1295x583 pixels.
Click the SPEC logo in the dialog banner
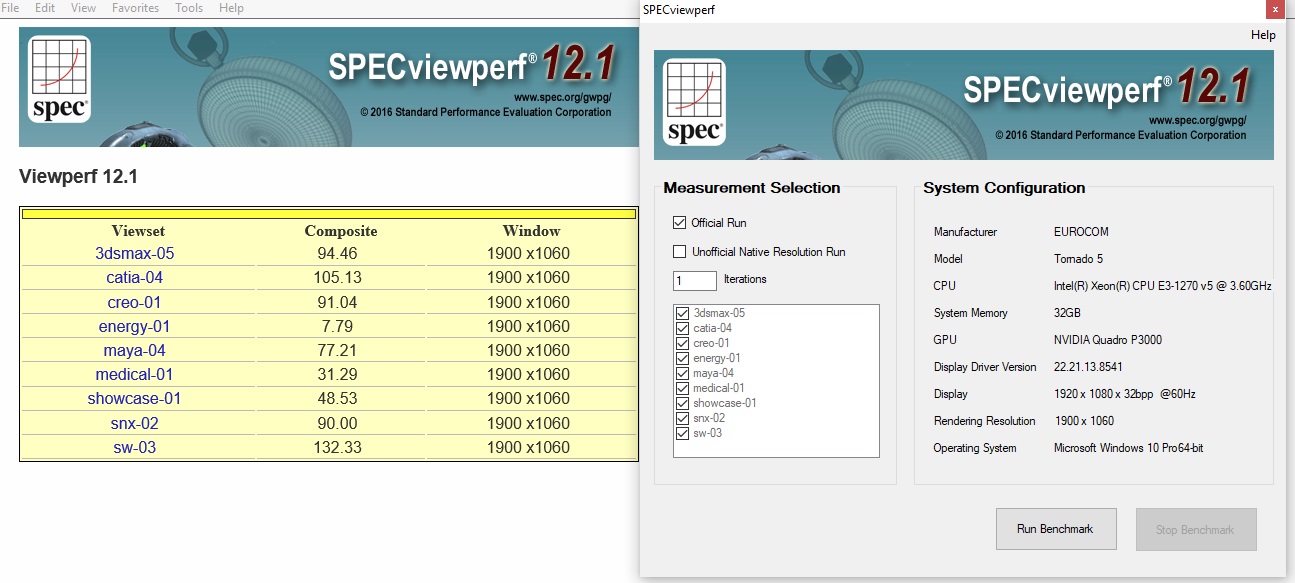click(696, 103)
